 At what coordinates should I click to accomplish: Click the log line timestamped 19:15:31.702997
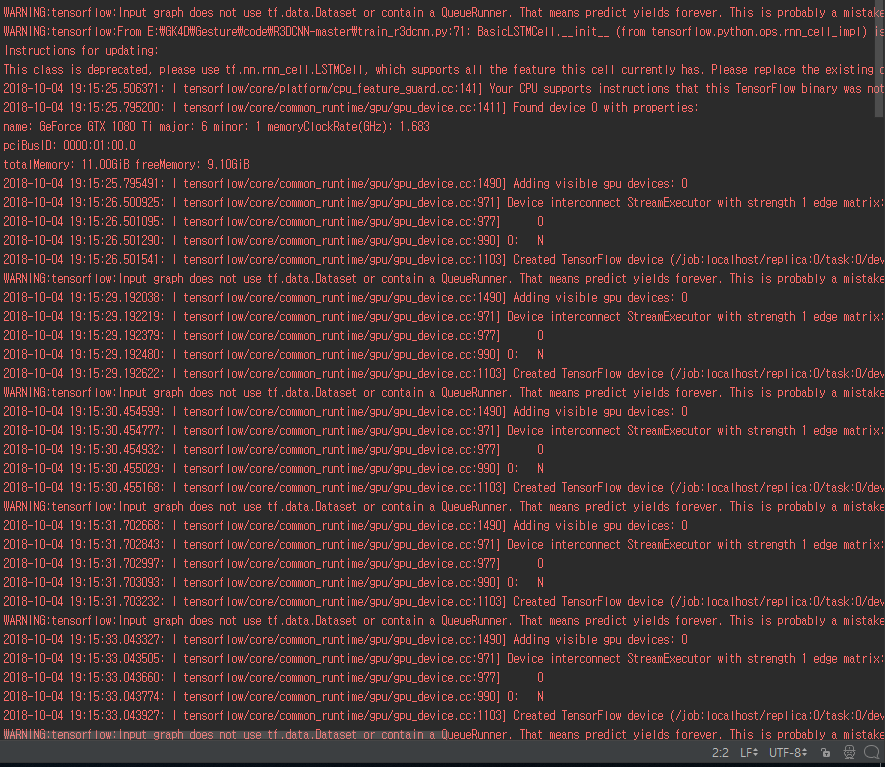[x=274, y=563]
